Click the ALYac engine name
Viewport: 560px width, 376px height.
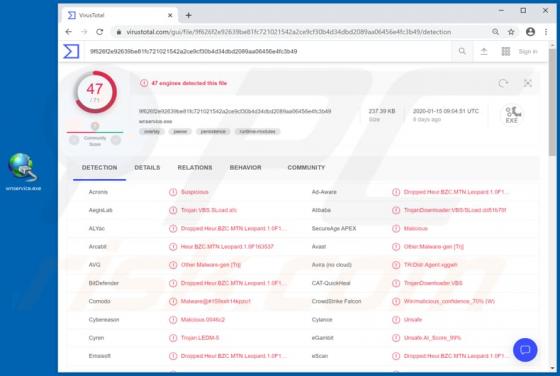(96, 229)
